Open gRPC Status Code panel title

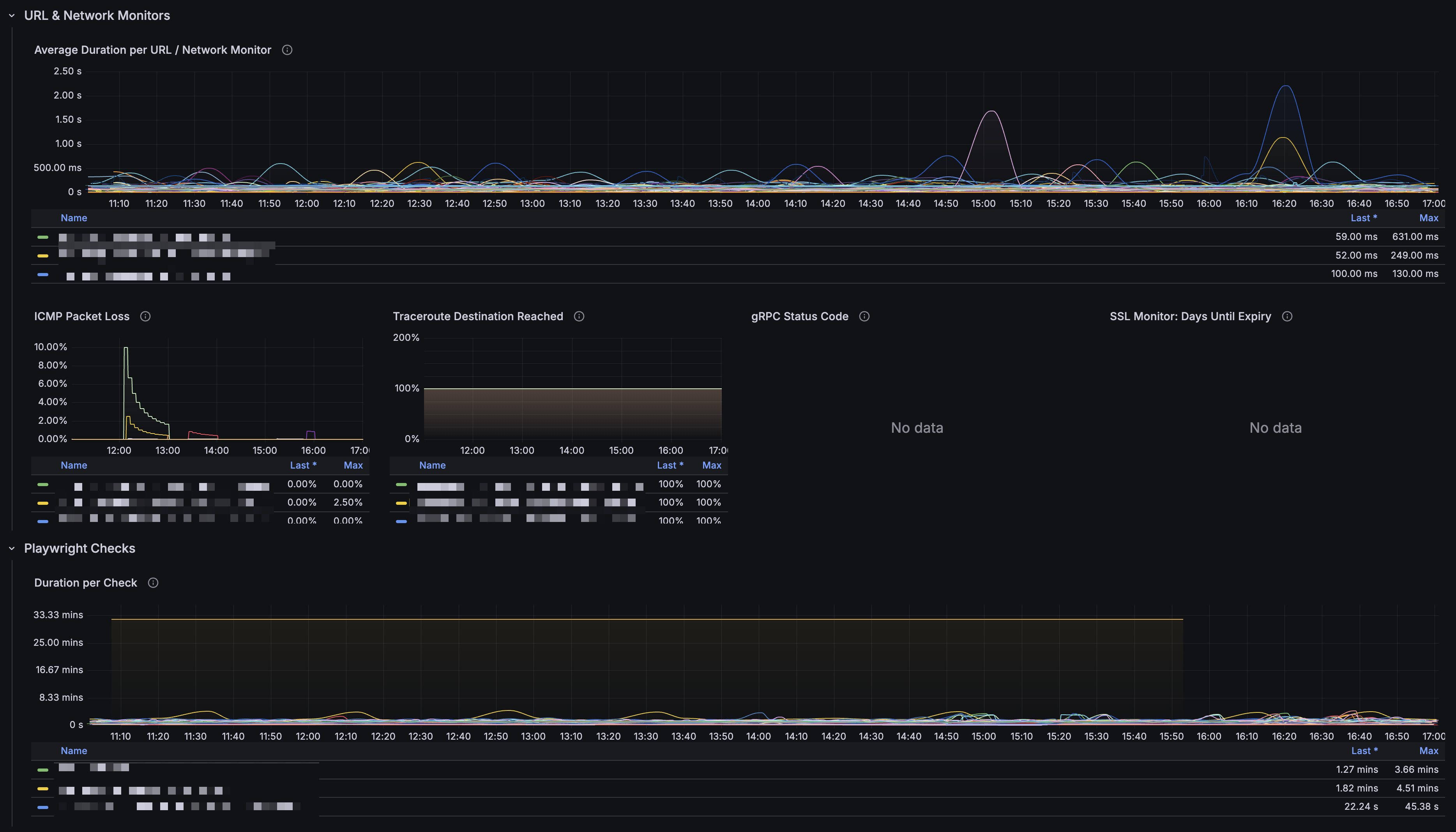pos(800,317)
